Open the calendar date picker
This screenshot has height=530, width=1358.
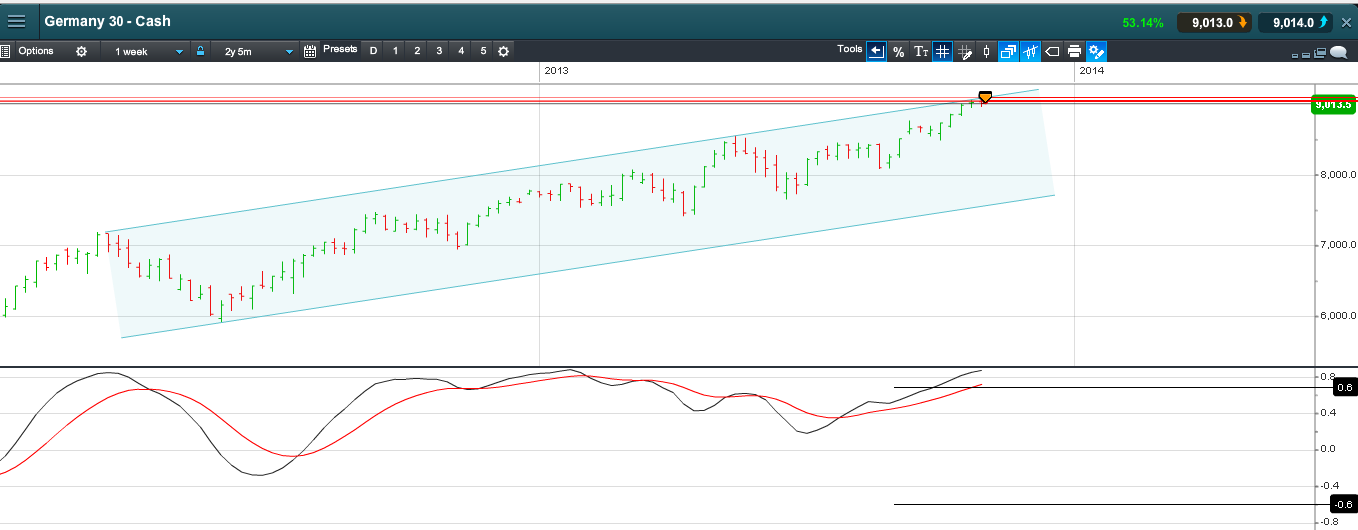click(x=310, y=51)
